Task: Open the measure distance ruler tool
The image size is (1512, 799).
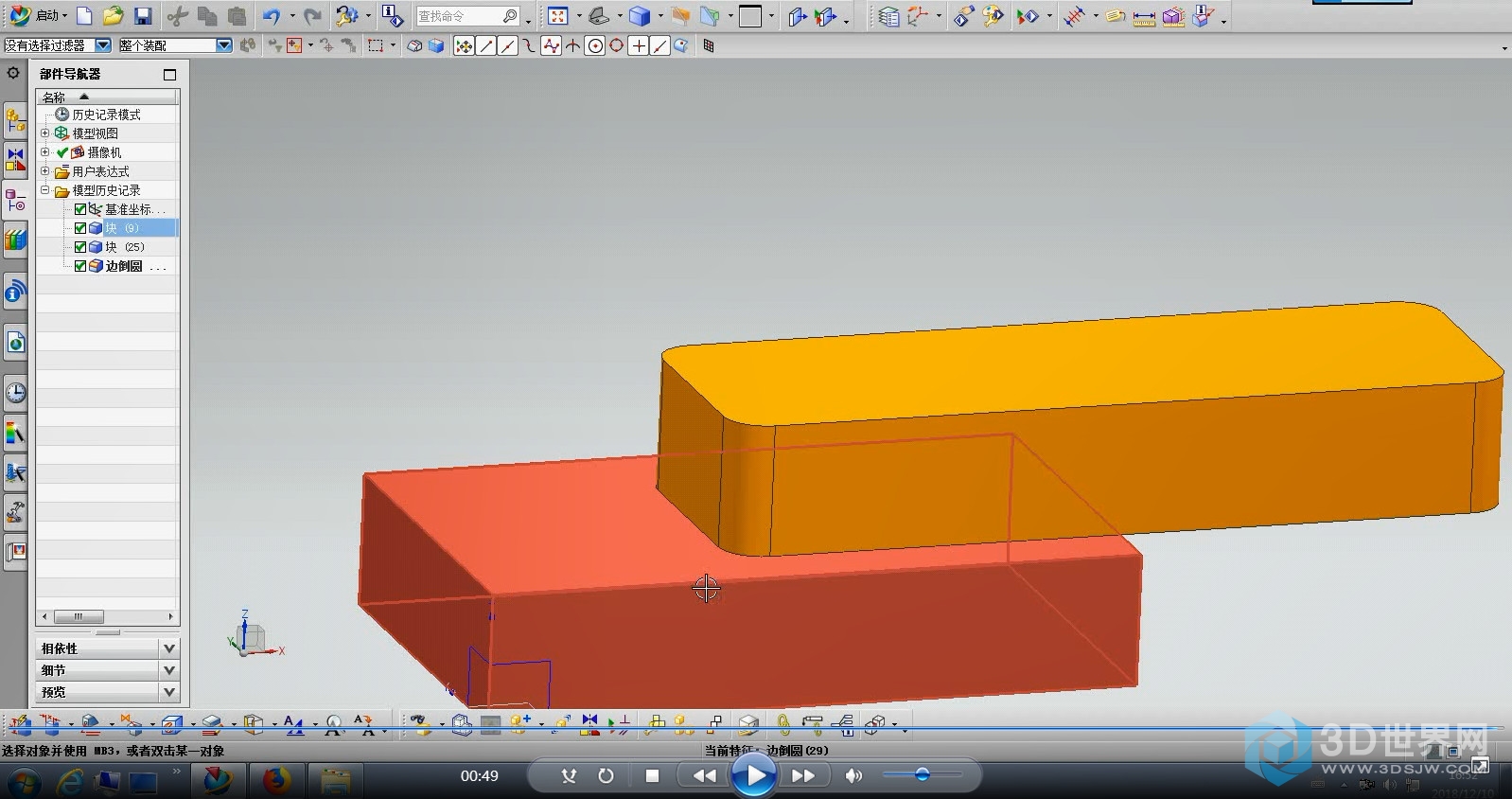Action: [x=1144, y=17]
